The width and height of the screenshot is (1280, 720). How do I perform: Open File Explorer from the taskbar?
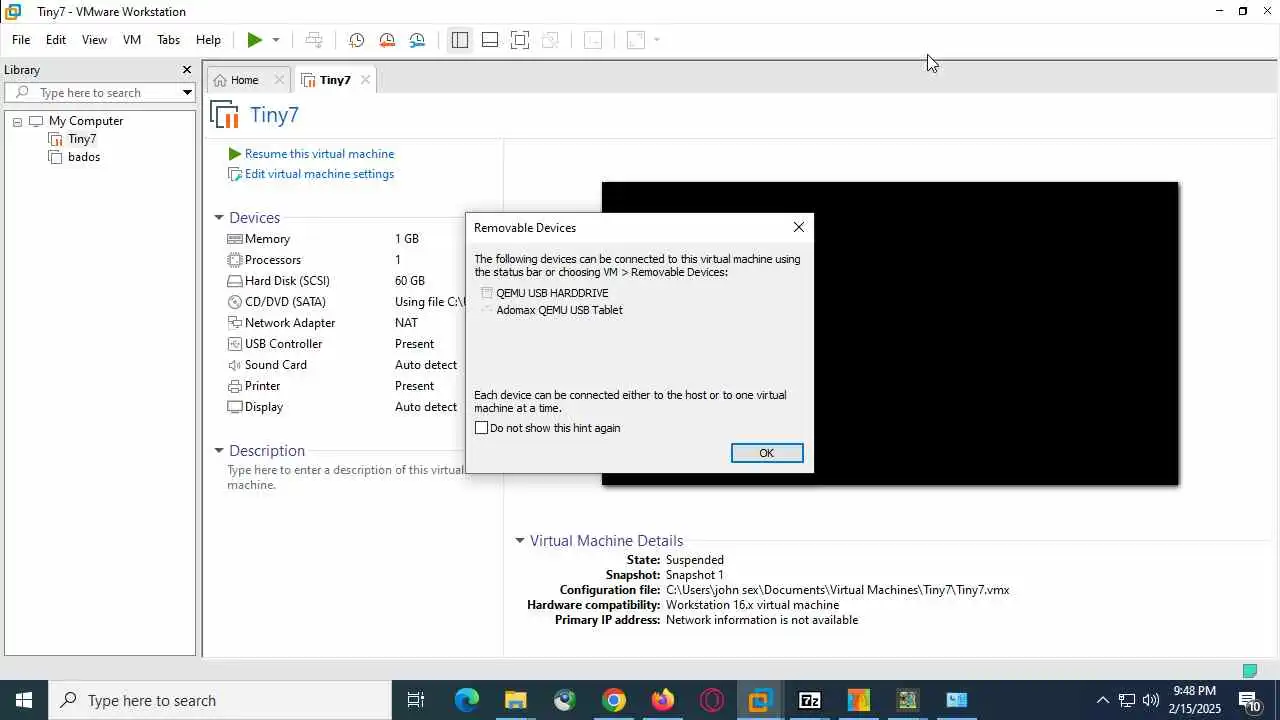pos(515,700)
